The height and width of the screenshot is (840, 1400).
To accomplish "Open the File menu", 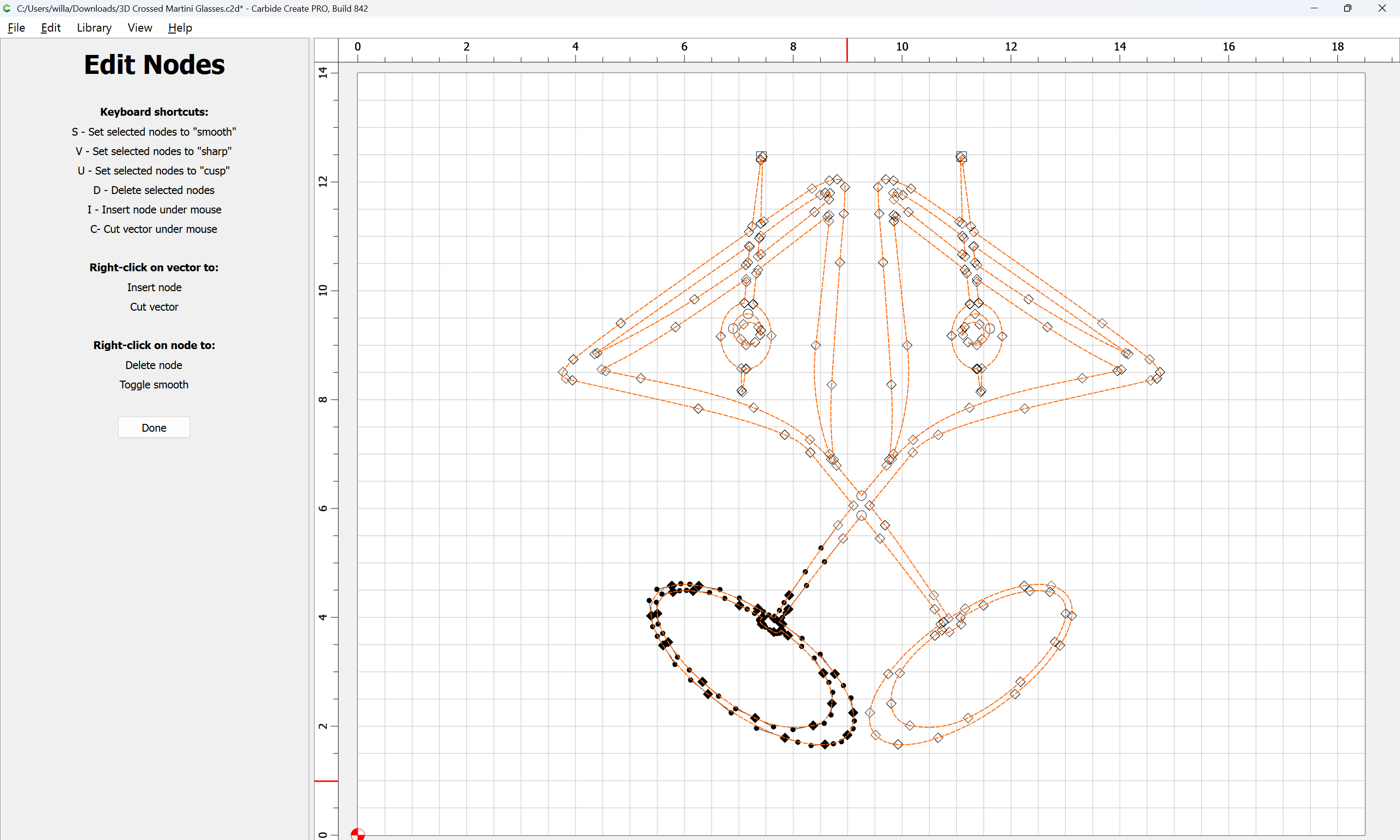I will tap(16, 28).
